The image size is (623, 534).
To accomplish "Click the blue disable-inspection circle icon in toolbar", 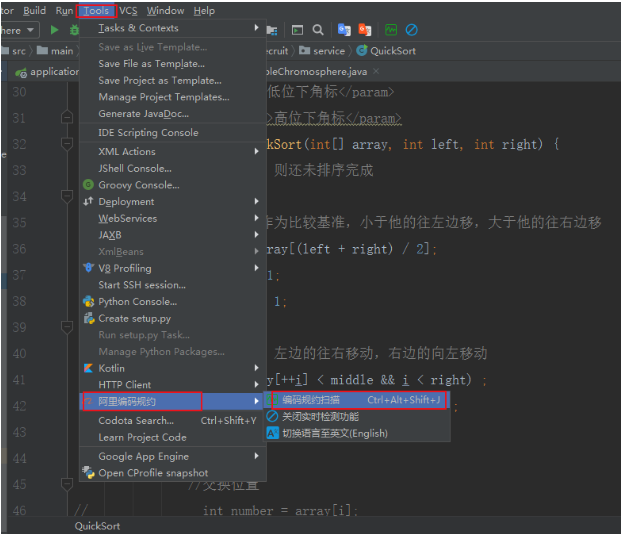I will coord(412,30).
